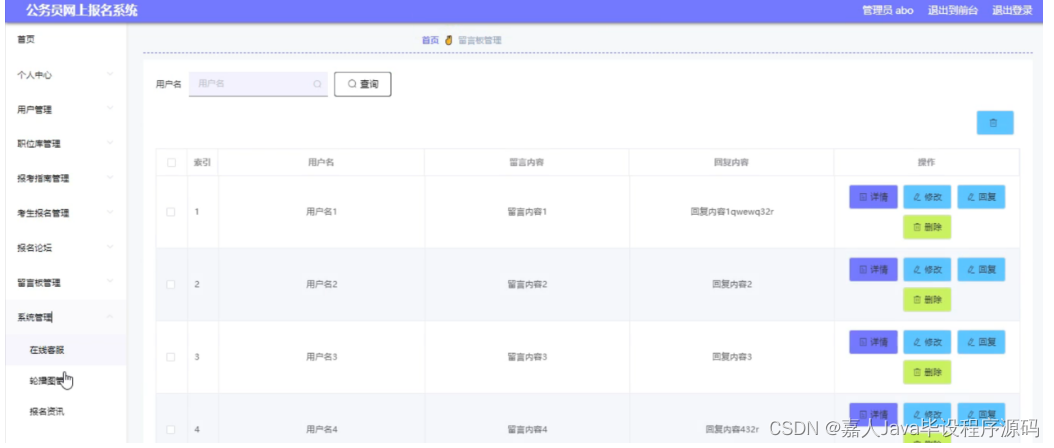Click the 查询 search button
The width and height of the screenshot is (1054, 448).
pos(363,84)
